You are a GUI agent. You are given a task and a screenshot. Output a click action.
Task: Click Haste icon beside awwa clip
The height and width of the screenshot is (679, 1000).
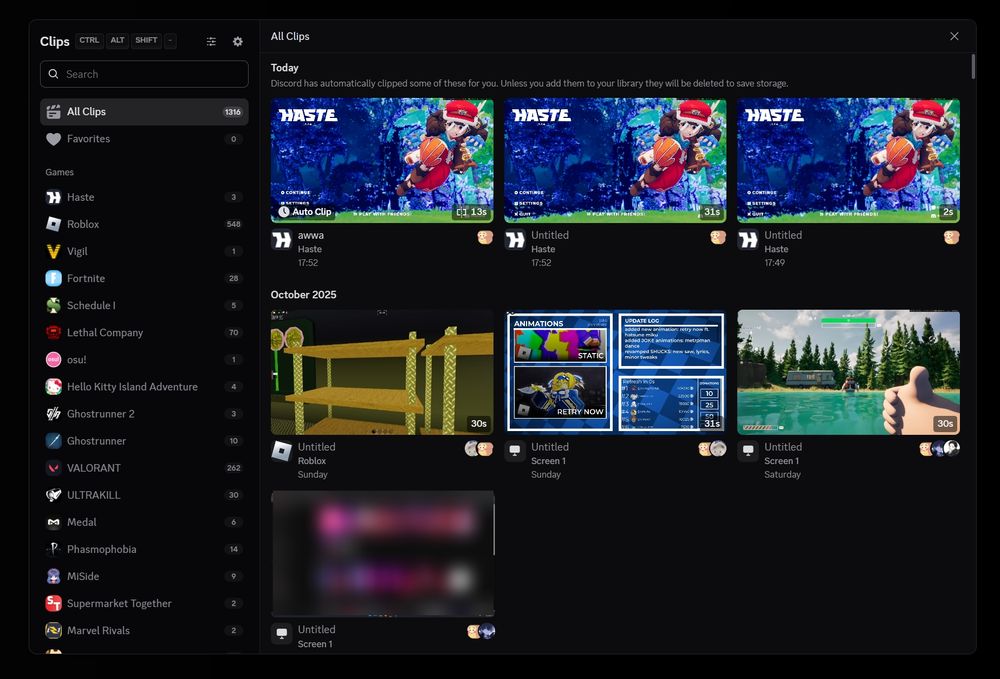(281, 240)
